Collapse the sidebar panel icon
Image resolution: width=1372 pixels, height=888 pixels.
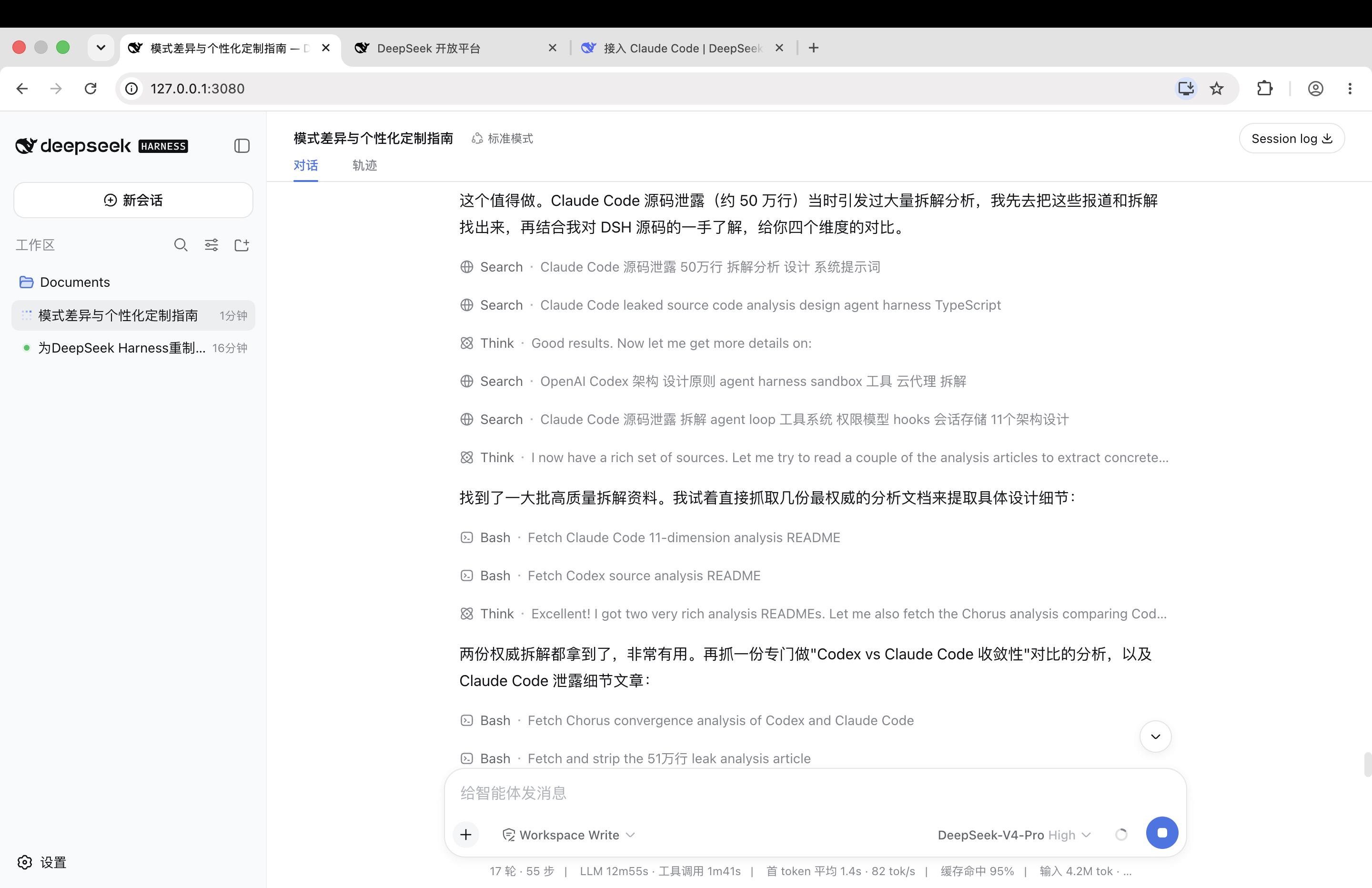coord(242,146)
